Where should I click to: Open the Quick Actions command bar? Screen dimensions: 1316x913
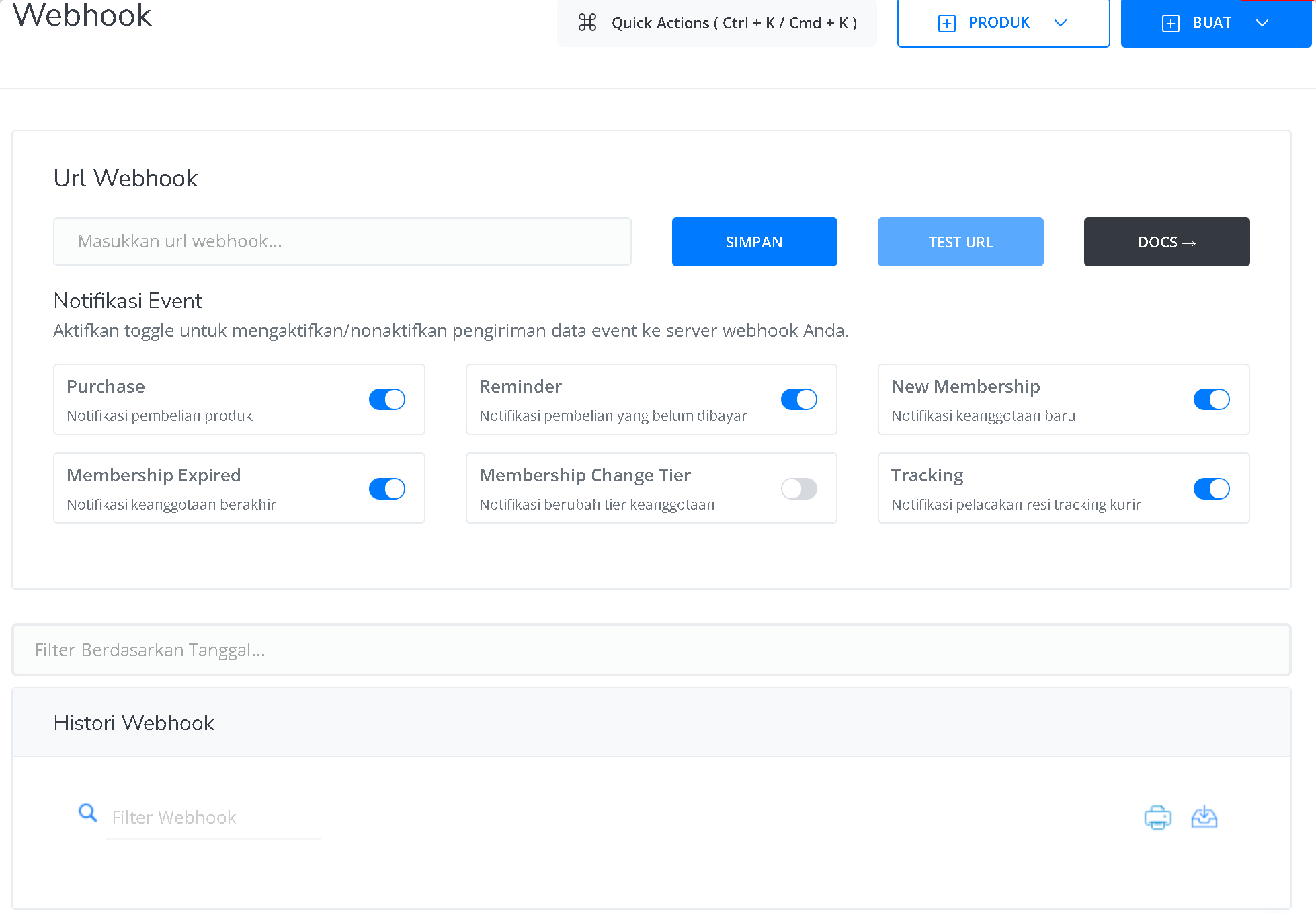716,23
